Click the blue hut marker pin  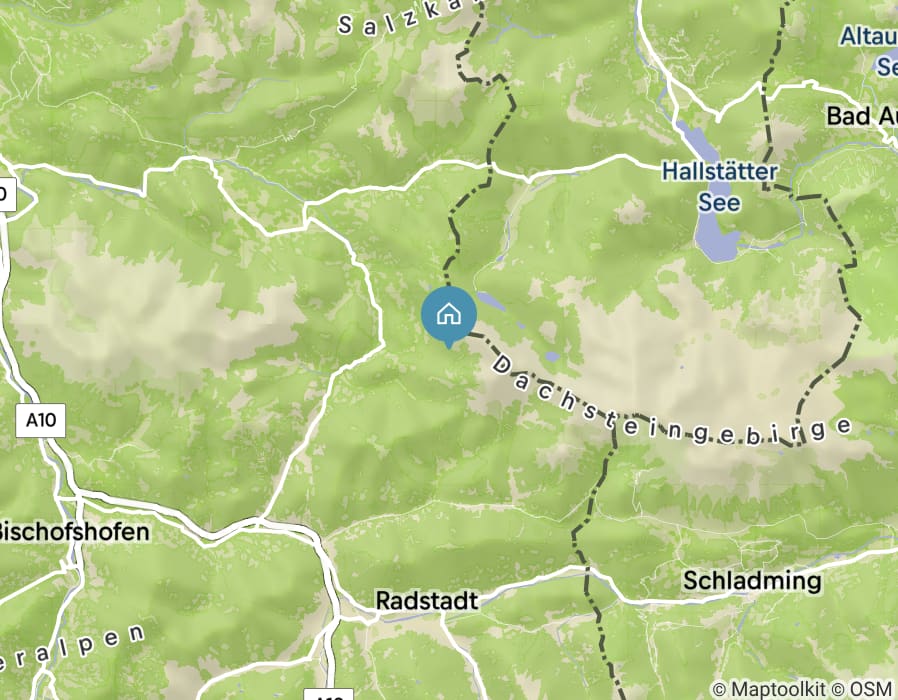point(448,317)
